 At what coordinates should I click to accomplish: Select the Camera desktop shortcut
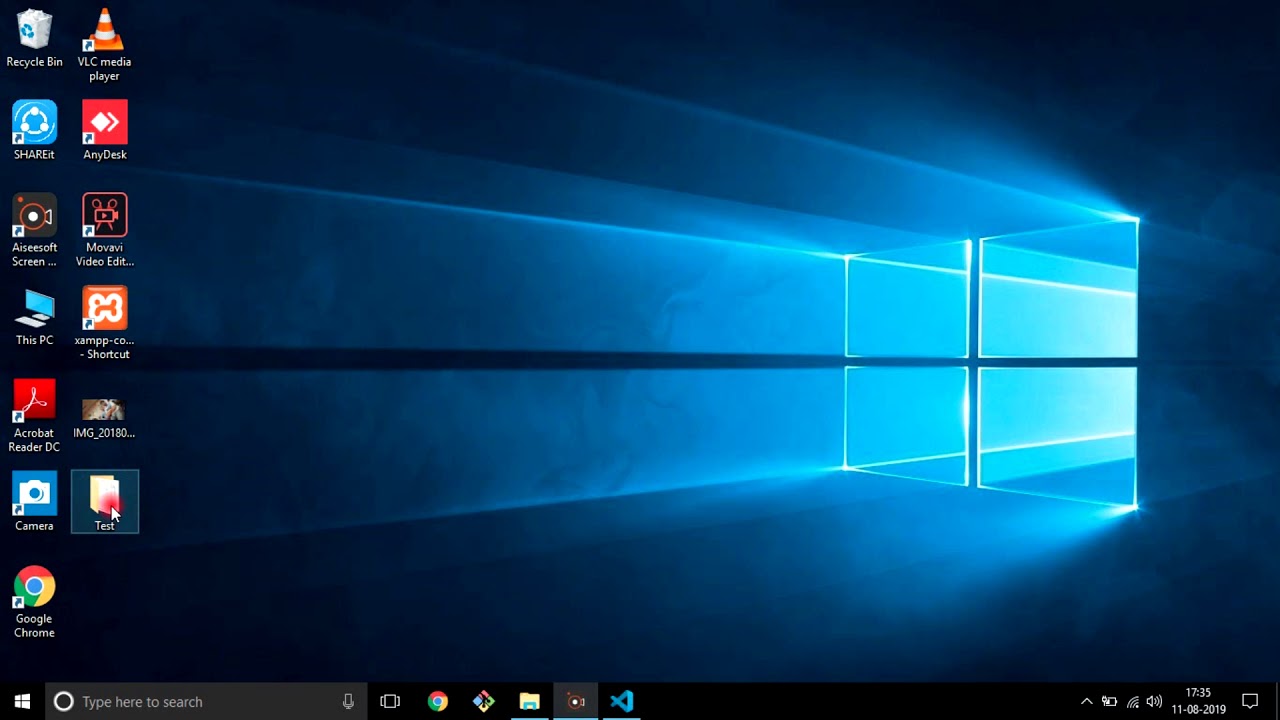(x=34, y=503)
